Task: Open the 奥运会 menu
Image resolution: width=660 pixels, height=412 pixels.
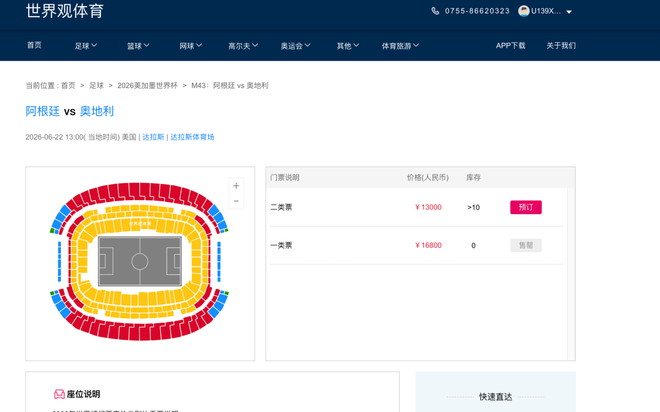Action: coord(295,46)
